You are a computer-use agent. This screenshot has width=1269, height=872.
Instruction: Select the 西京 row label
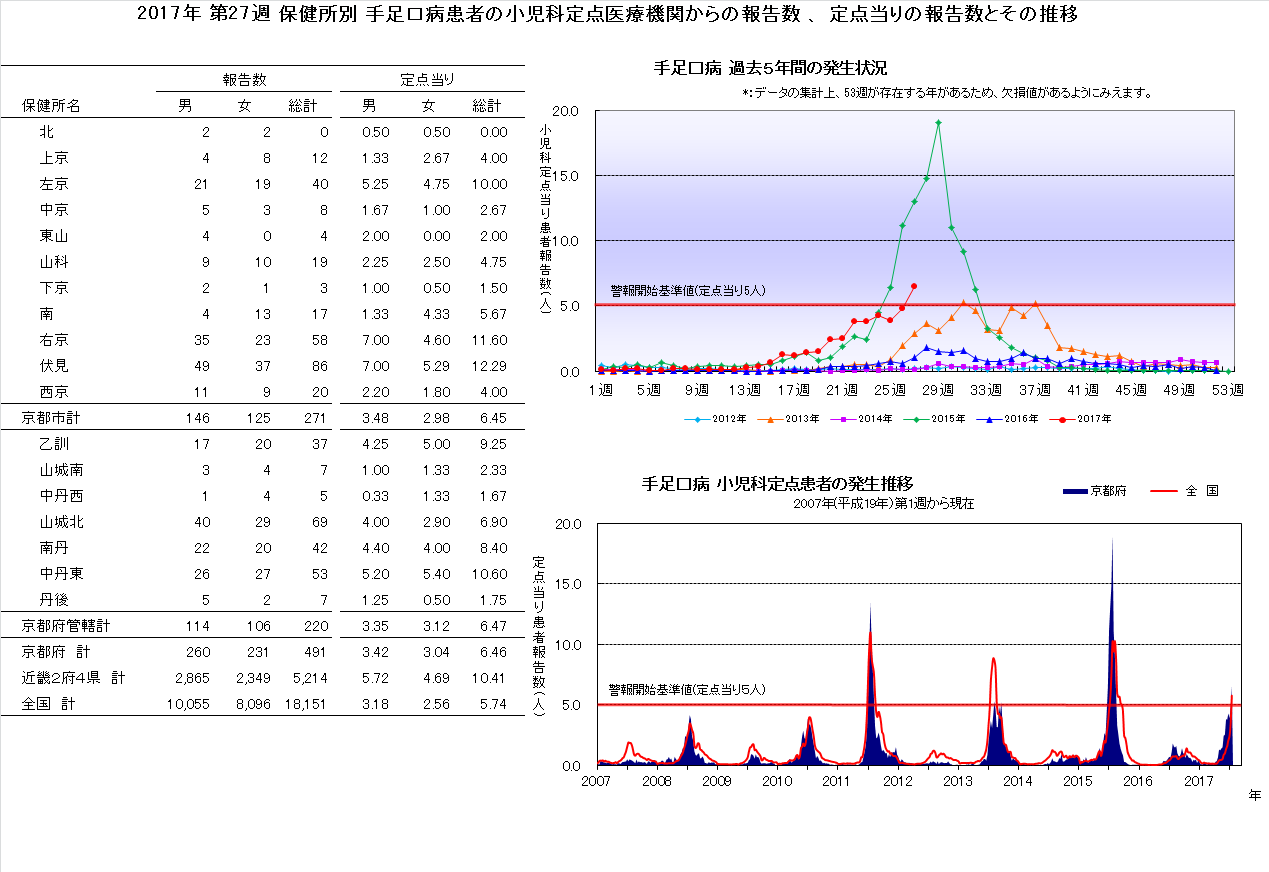click(x=54, y=392)
